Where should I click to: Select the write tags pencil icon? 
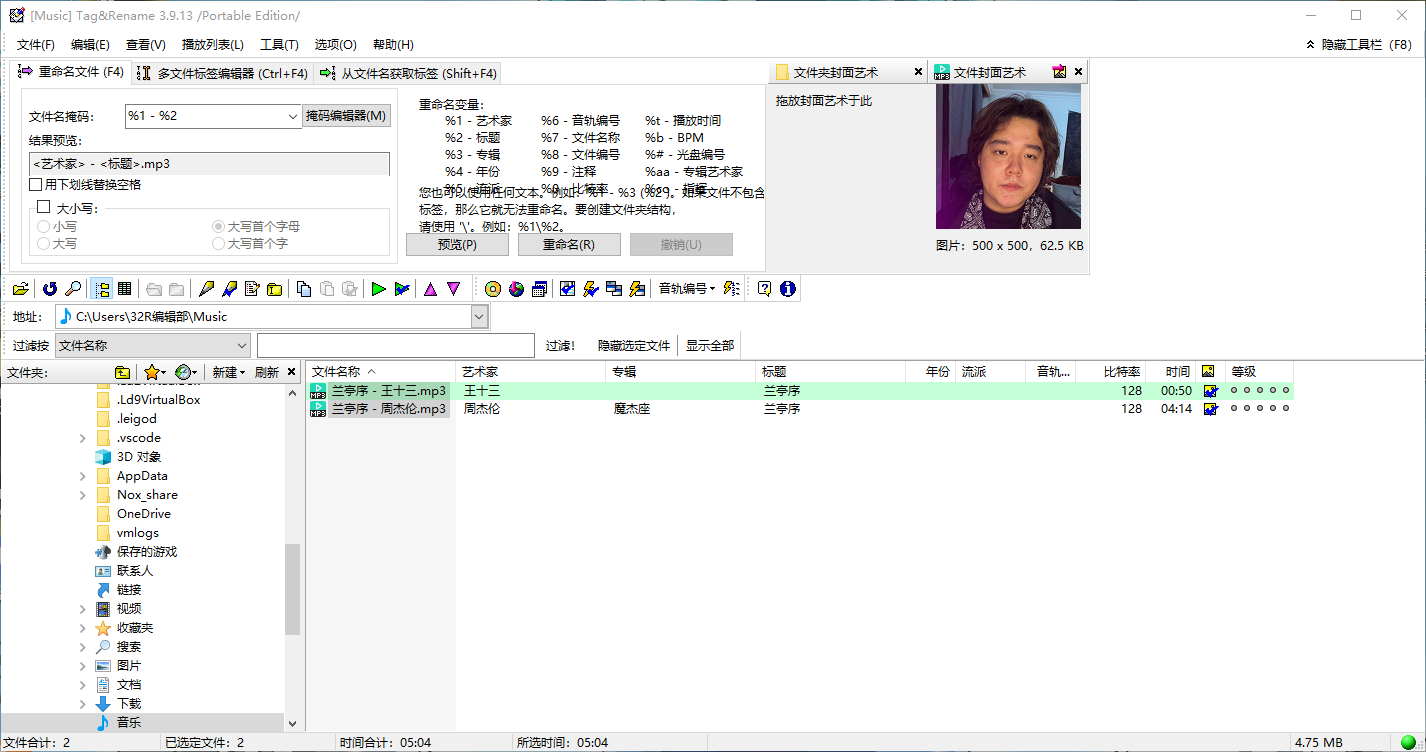(205, 288)
